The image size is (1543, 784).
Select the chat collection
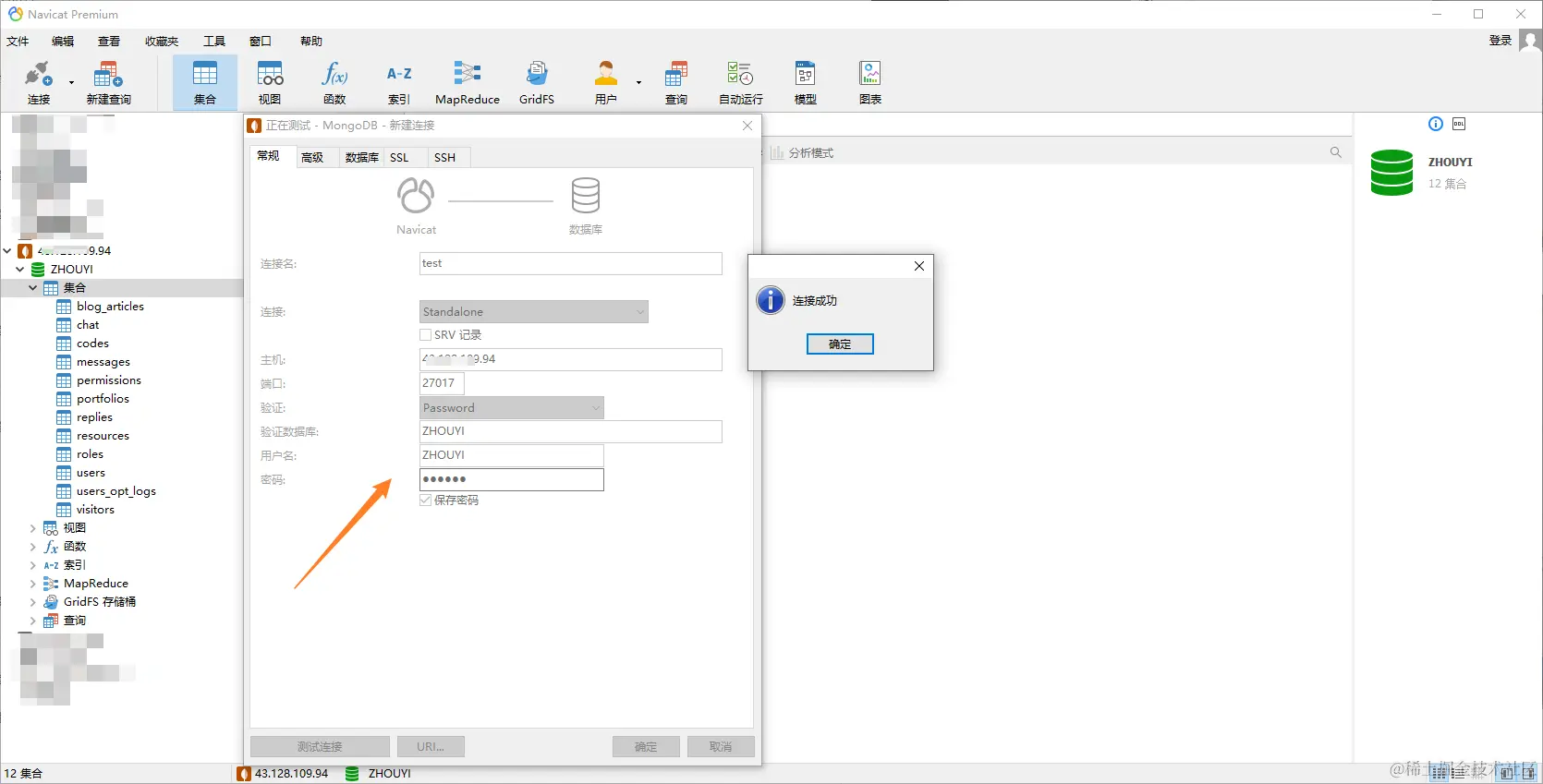click(x=88, y=325)
